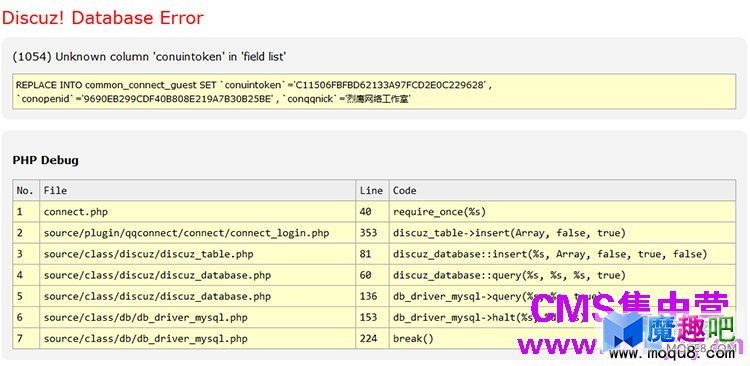Click db_driver_mysql.php entry in row 6

coord(146,317)
